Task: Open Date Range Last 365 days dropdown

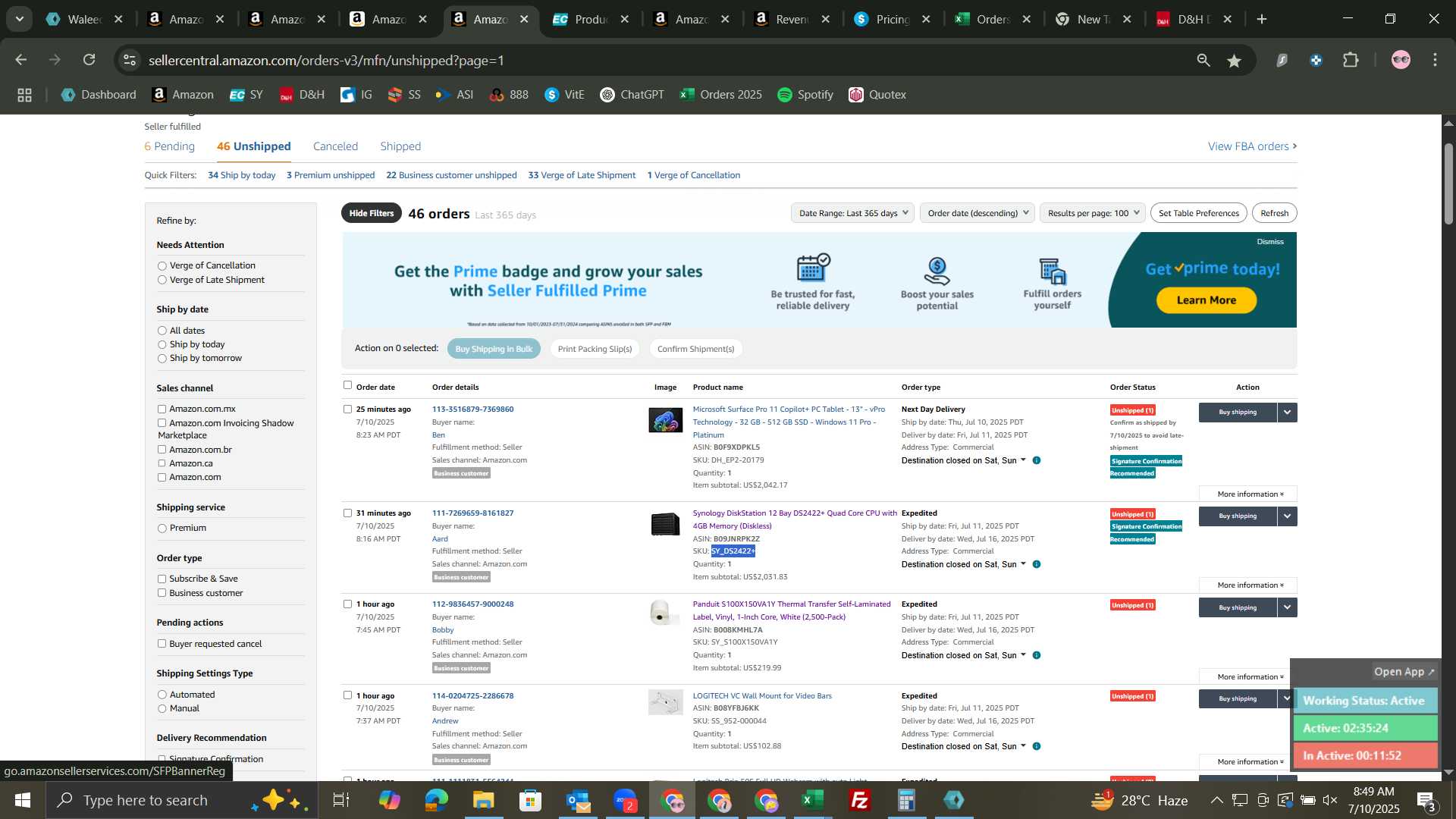Action: tap(852, 213)
